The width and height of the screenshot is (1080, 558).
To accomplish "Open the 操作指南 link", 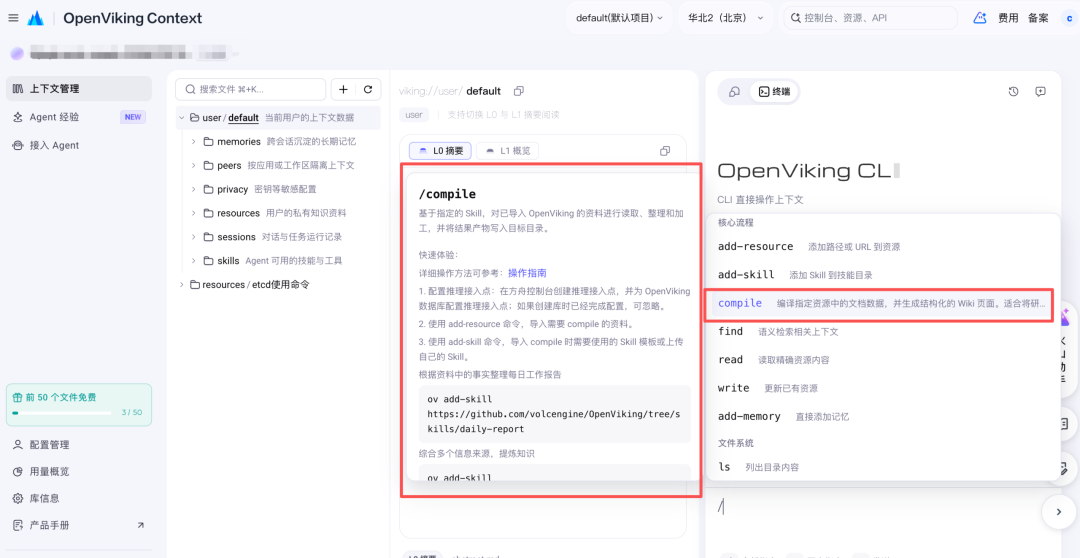I will [528, 273].
